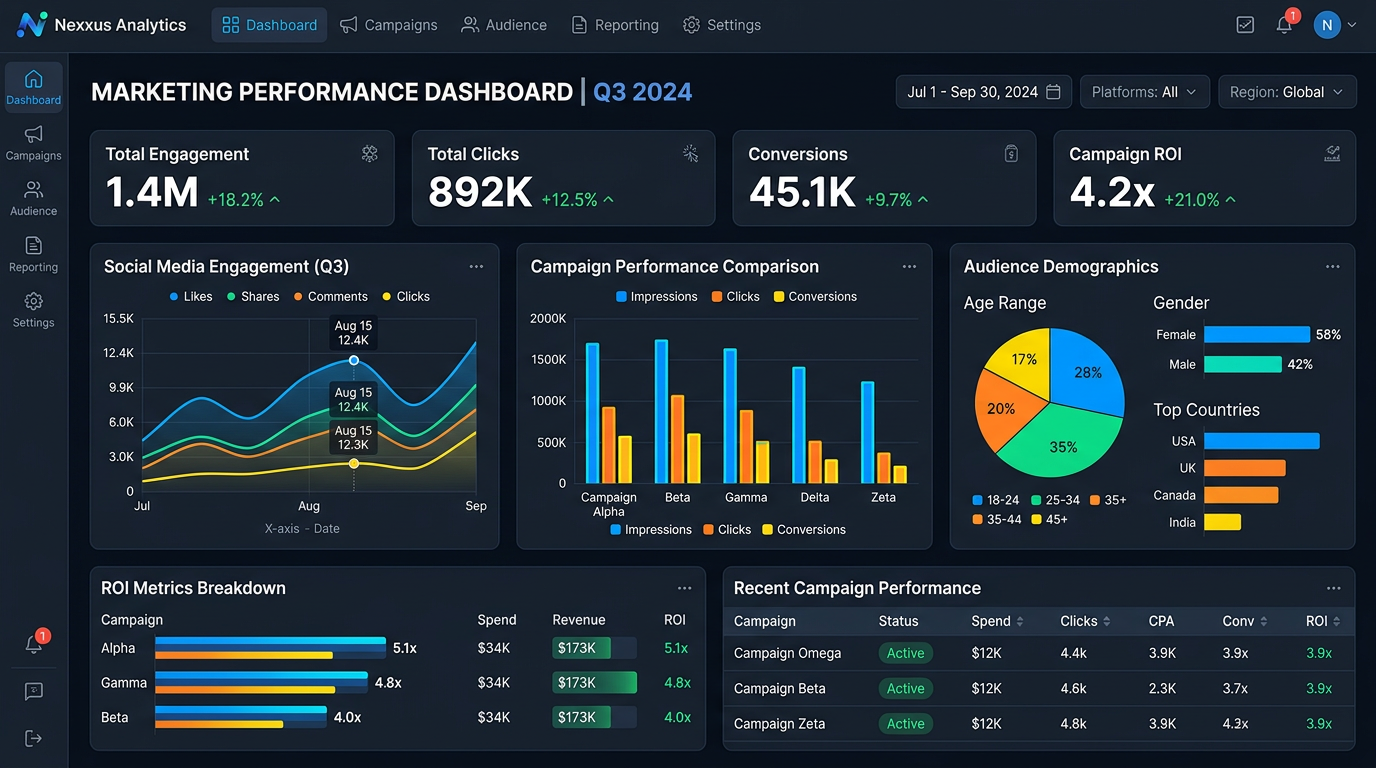This screenshot has width=1376, height=768.
Task: Open the chat feedback icon in sidebar
Action: click(33, 691)
